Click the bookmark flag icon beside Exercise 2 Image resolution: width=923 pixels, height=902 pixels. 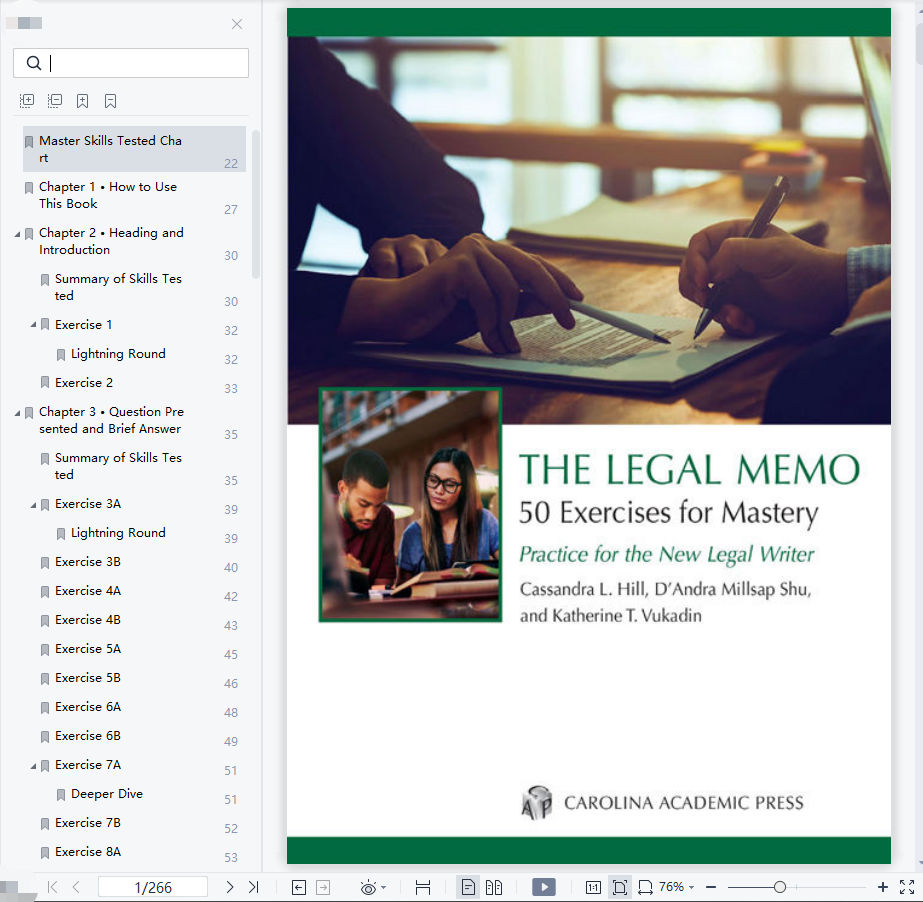pyautogui.click(x=45, y=383)
